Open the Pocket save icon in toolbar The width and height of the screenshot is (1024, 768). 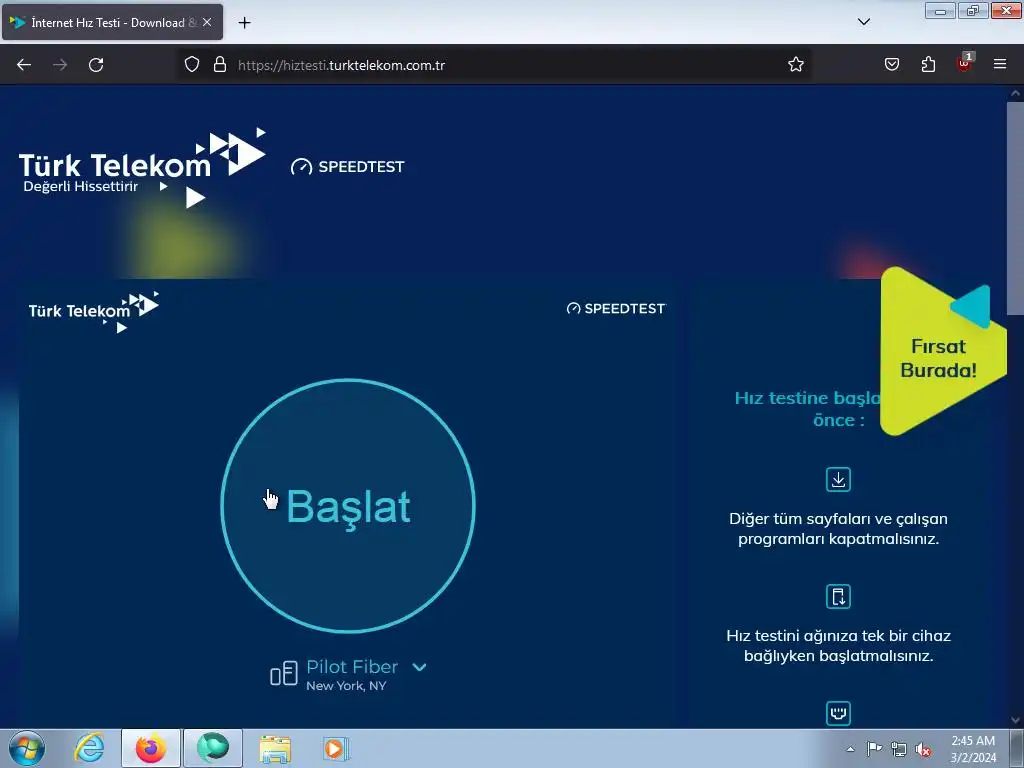[x=891, y=65]
